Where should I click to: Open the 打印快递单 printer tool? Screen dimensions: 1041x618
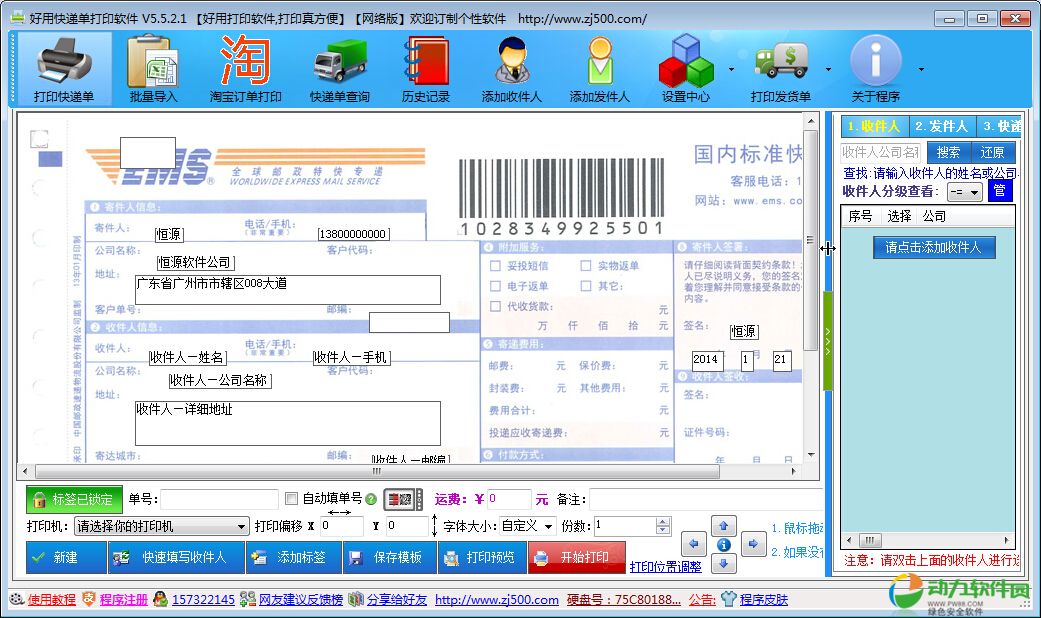pos(64,69)
